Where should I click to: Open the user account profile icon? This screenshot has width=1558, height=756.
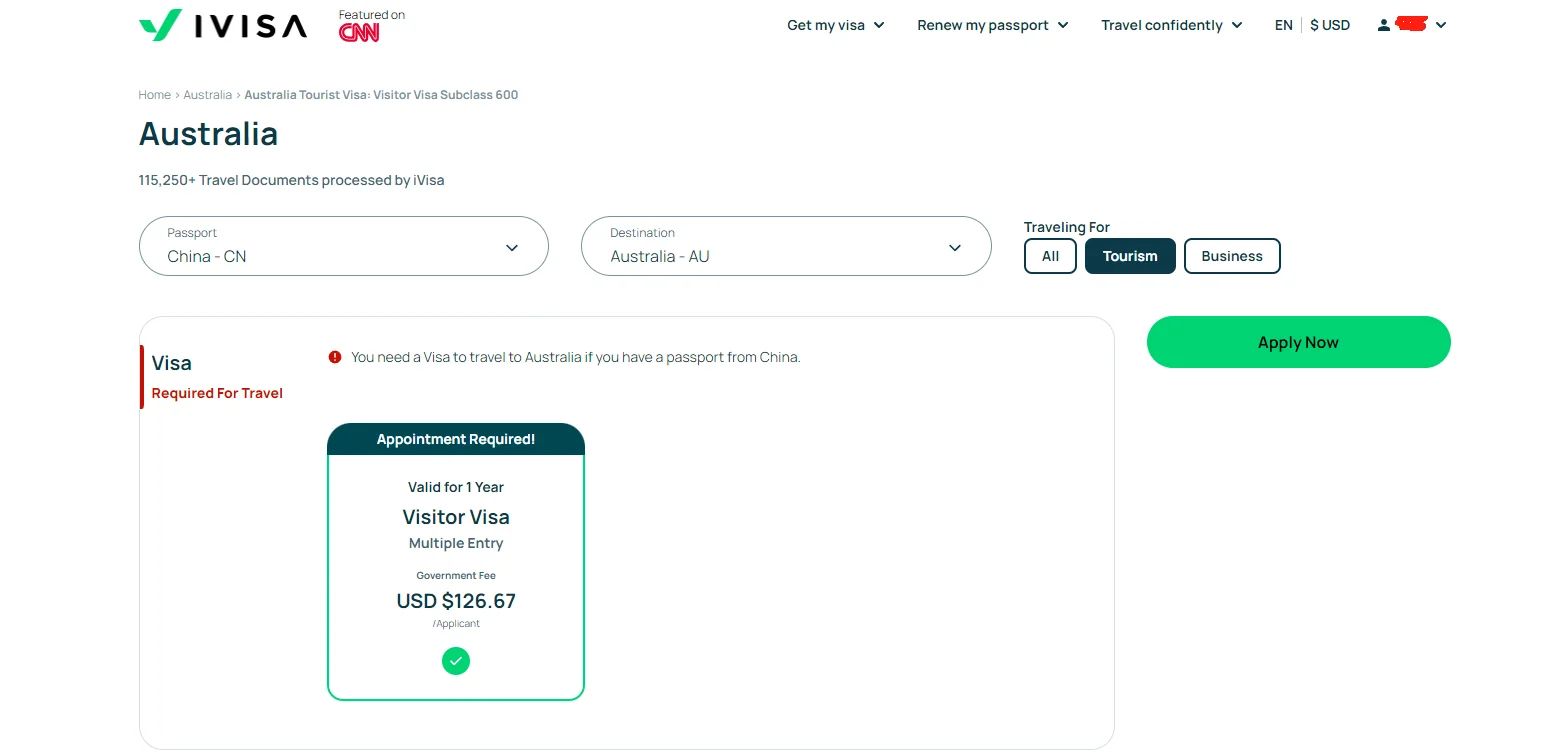click(1384, 25)
